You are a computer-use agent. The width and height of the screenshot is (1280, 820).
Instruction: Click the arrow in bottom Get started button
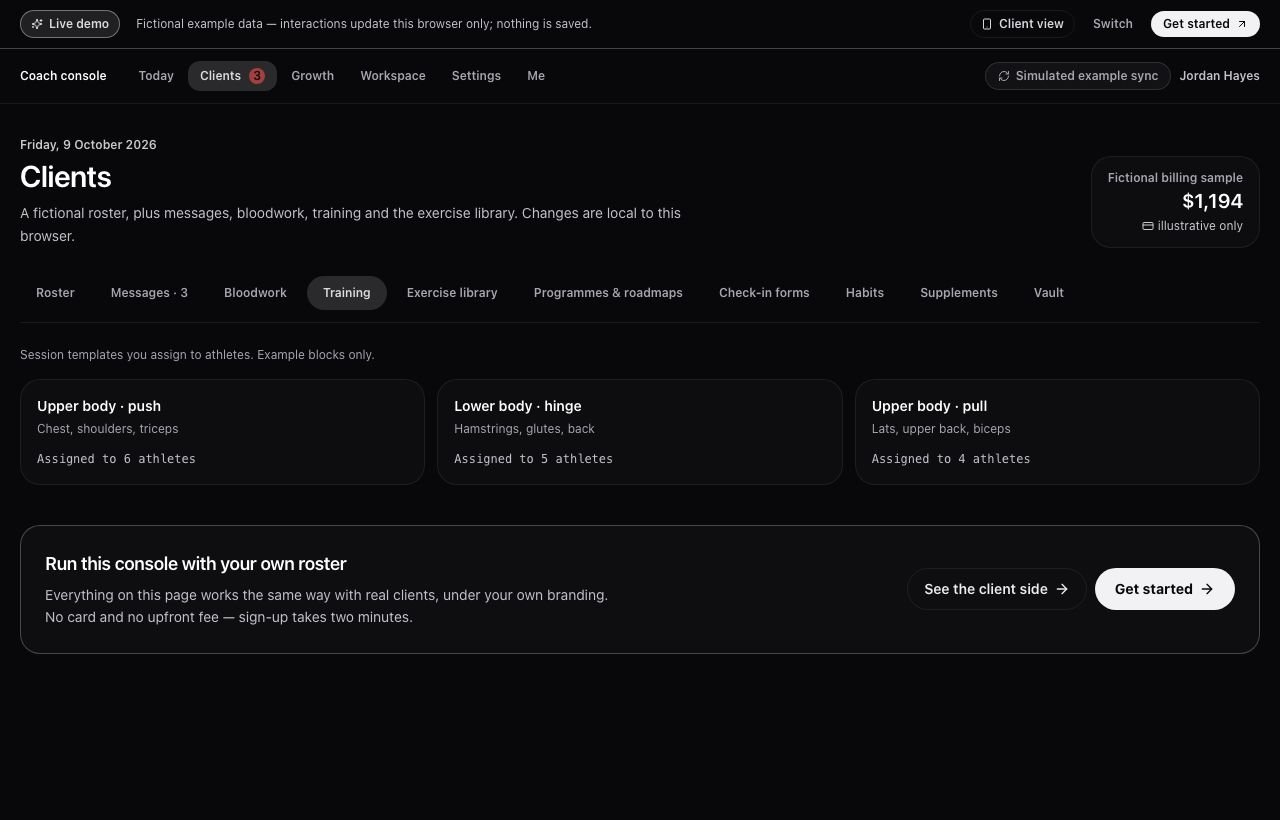(x=1207, y=589)
